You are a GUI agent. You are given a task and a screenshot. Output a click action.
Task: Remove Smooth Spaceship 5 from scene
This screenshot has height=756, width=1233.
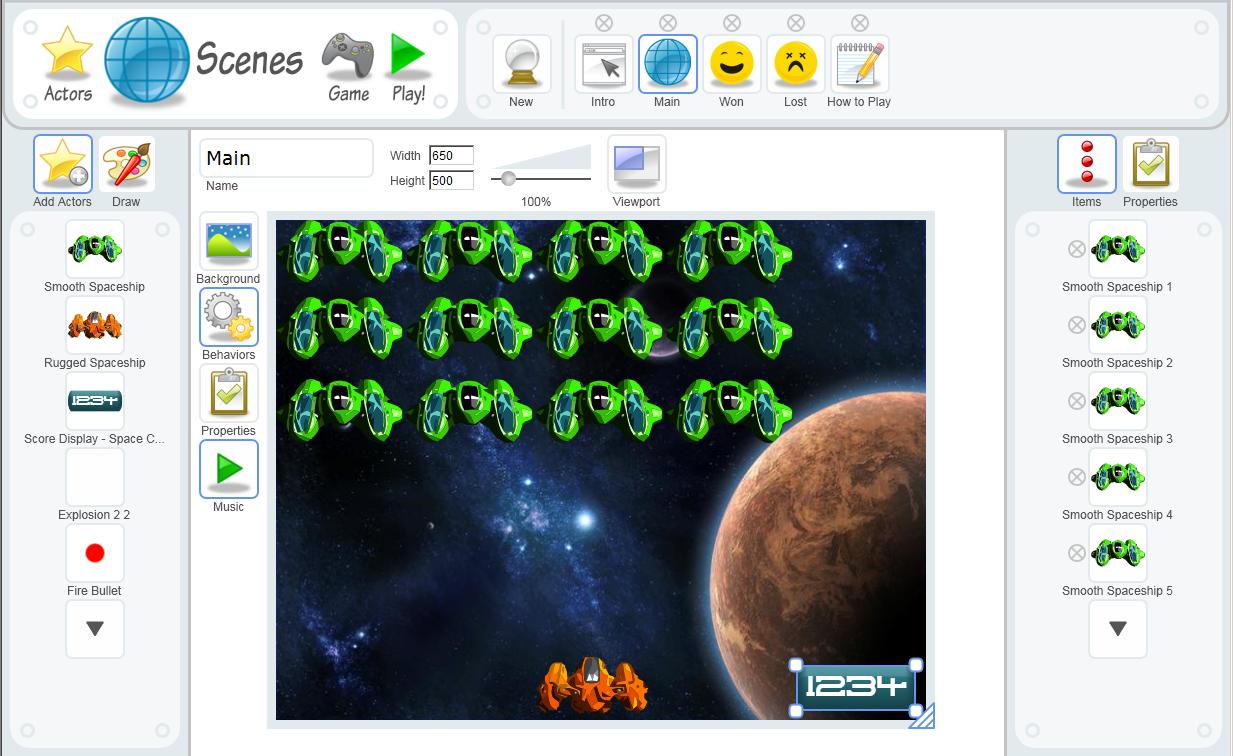click(1076, 553)
